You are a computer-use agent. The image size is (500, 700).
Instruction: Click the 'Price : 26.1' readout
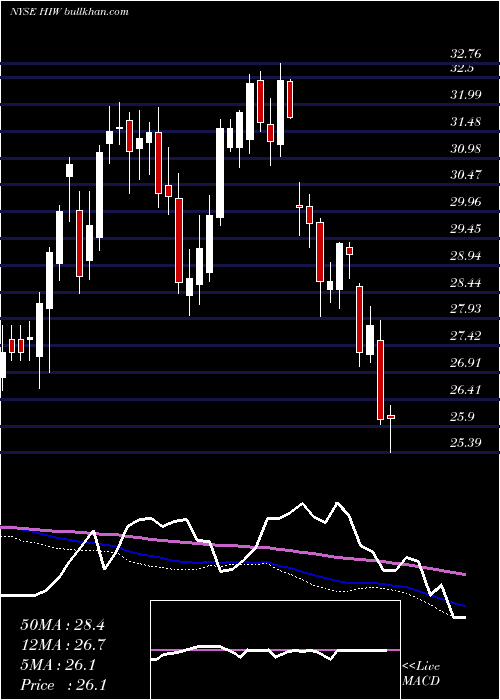(62, 685)
